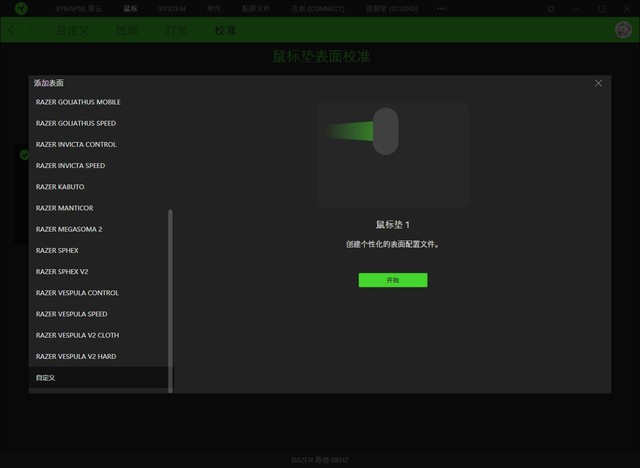640x468 pixels.
Task: Click the green 开始 button
Action: coord(393,280)
